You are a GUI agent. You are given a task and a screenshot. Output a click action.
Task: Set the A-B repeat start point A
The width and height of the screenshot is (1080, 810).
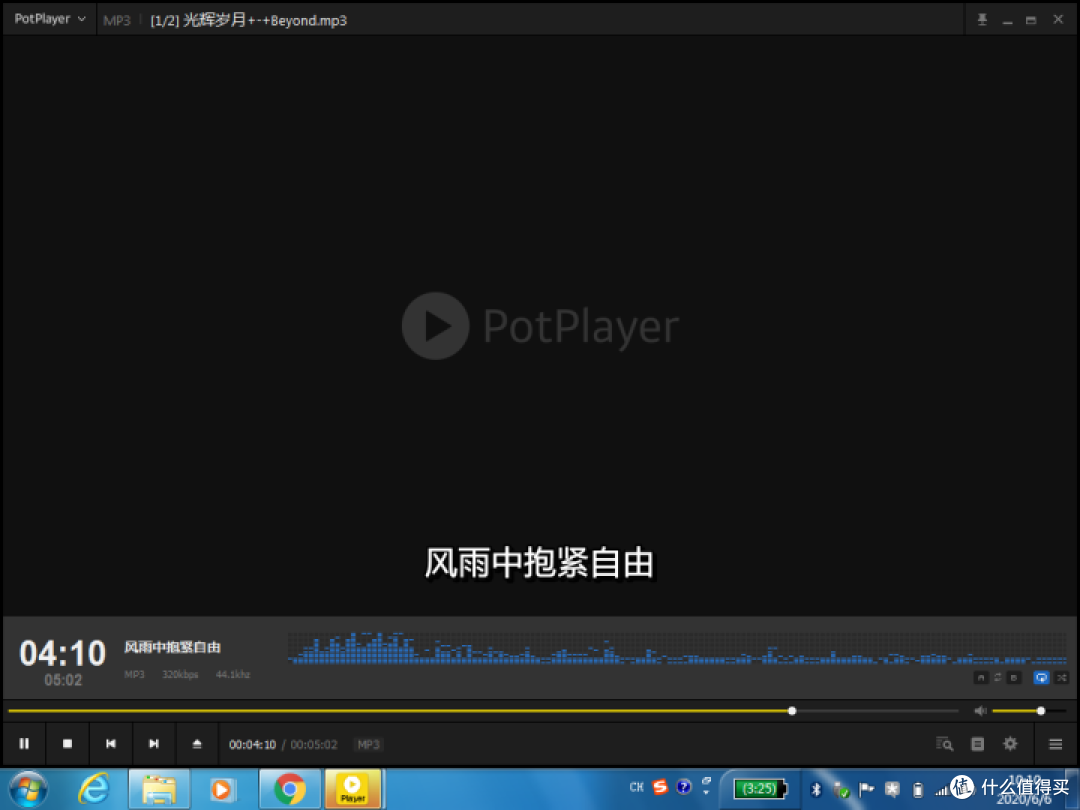click(982, 678)
